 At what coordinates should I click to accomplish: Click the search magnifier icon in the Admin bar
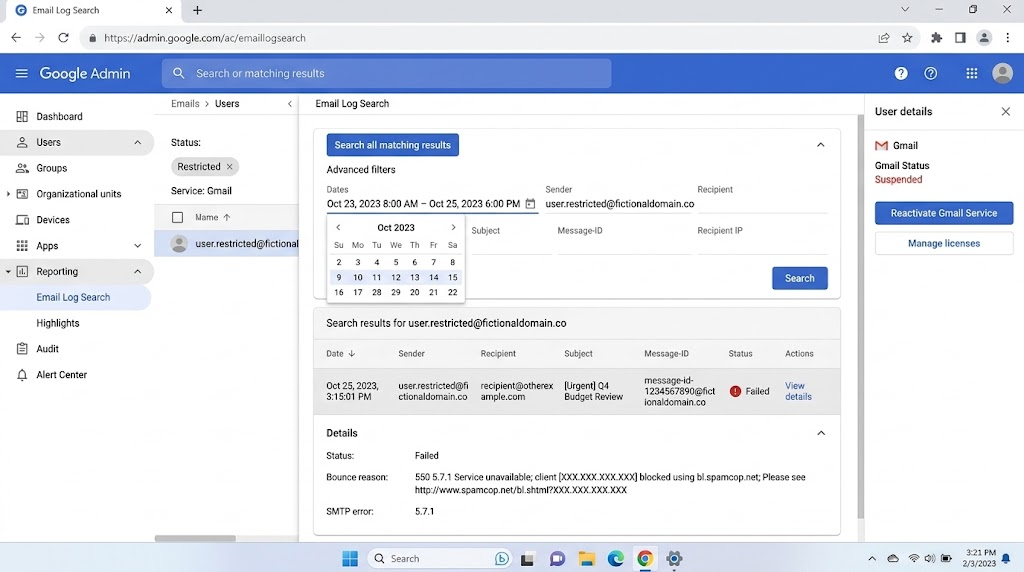[x=178, y=73]
